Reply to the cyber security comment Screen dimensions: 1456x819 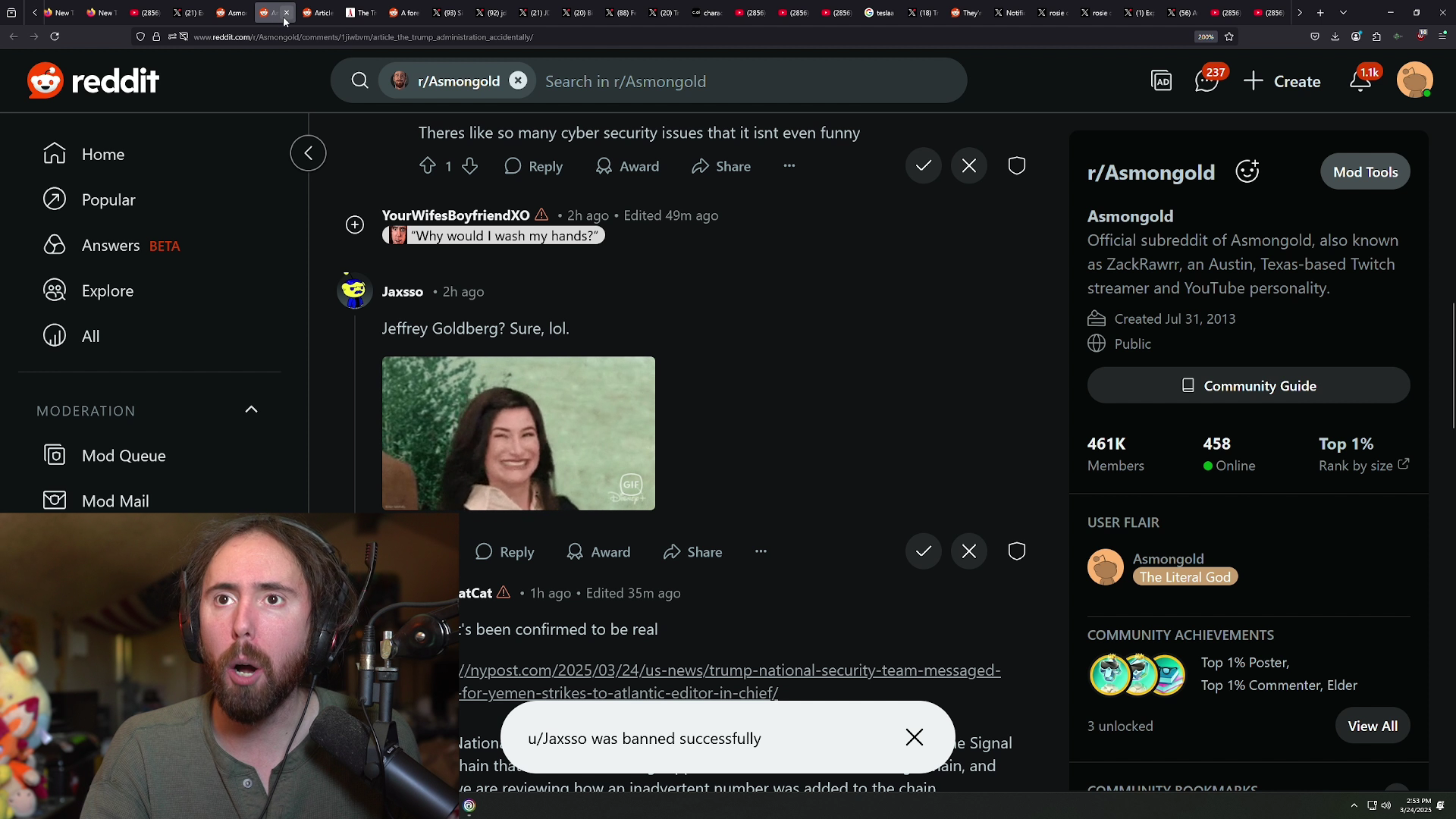pyautogui.click(x=534, y=166)
